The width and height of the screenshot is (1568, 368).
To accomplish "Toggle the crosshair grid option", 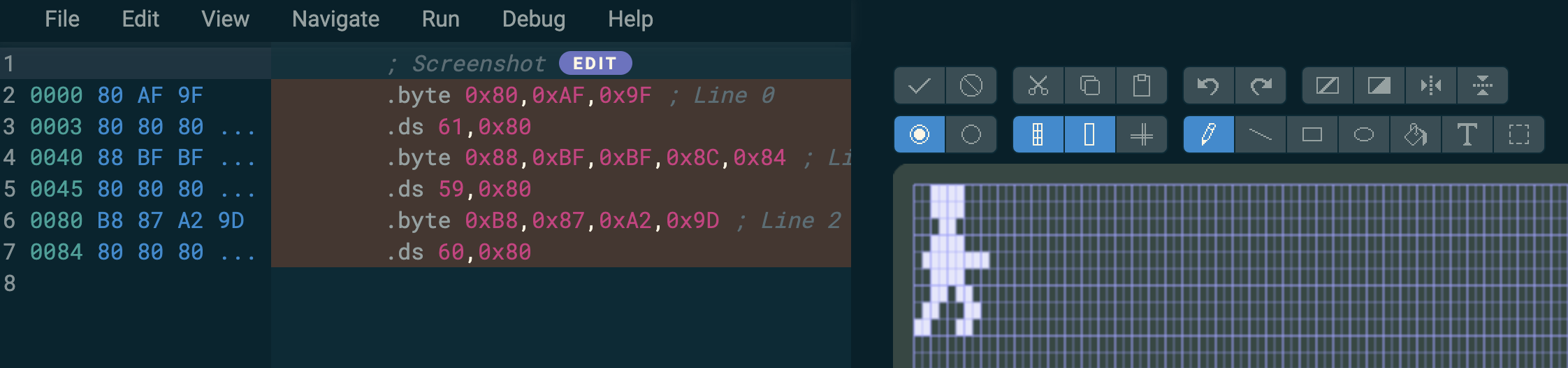I will [1142, 134].
